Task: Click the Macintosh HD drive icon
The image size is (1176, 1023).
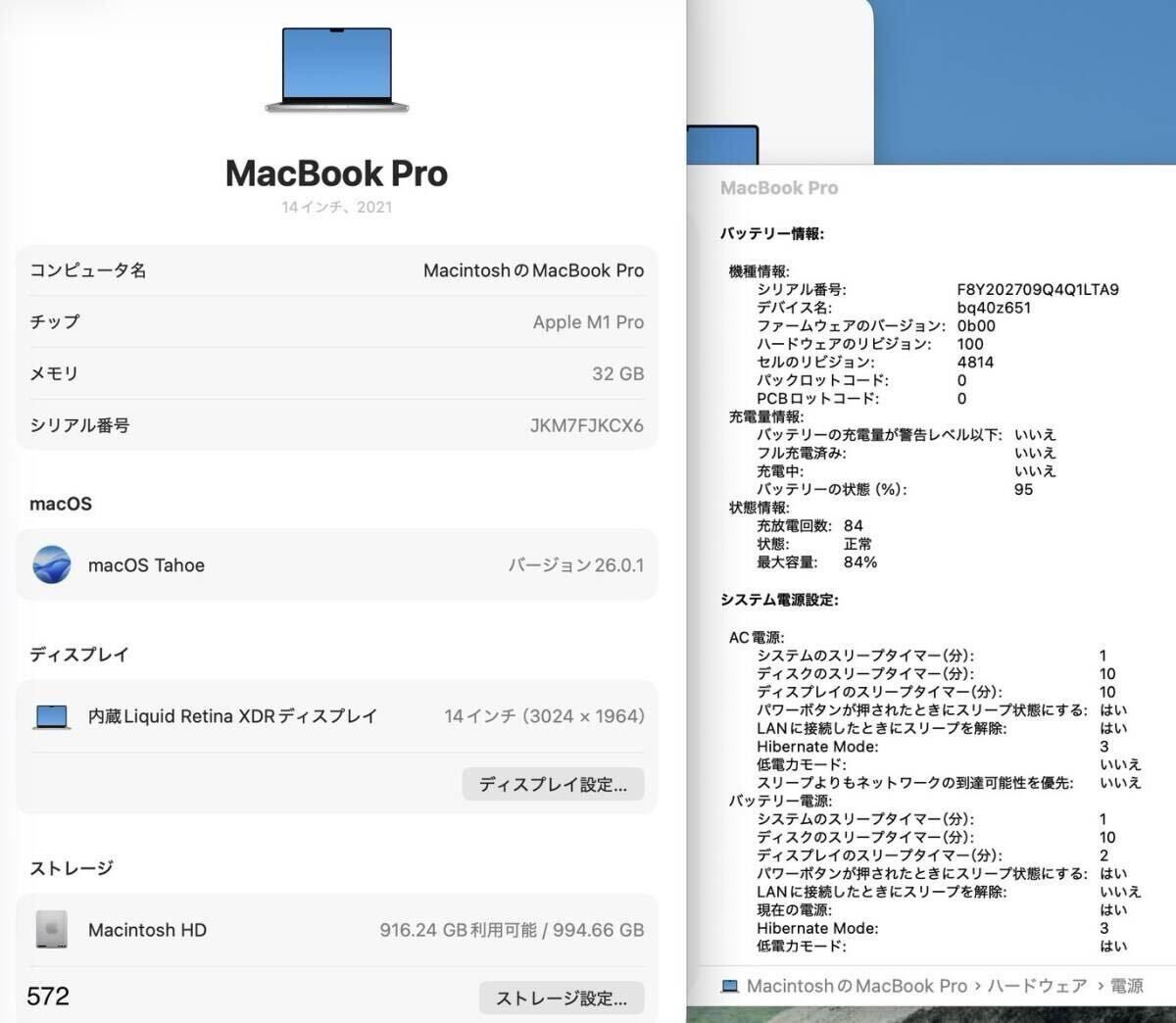Action: coord(52,930)
